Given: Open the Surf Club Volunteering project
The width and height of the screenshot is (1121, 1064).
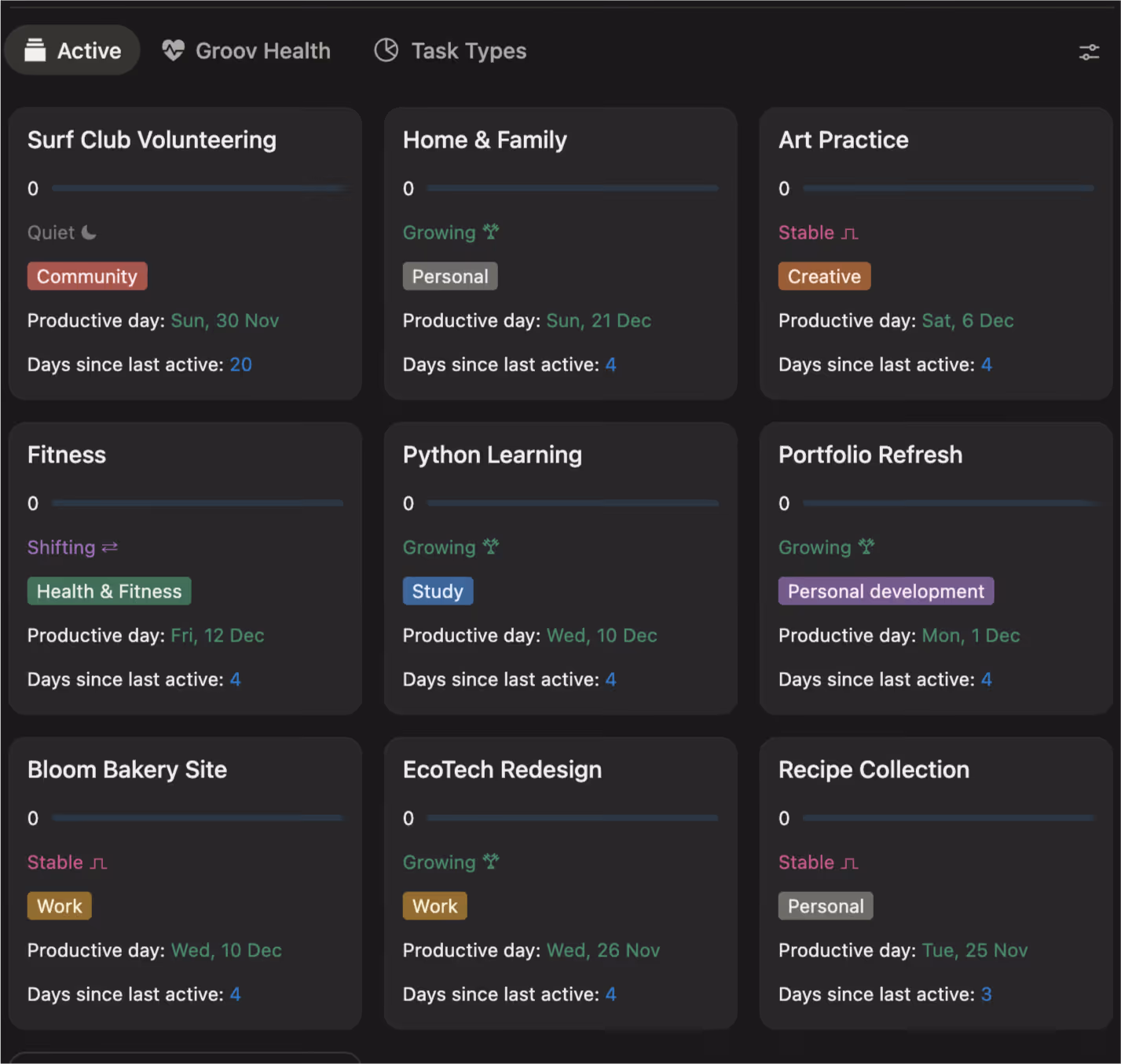Looking at the screenshot, I should (x=152, y=140).
